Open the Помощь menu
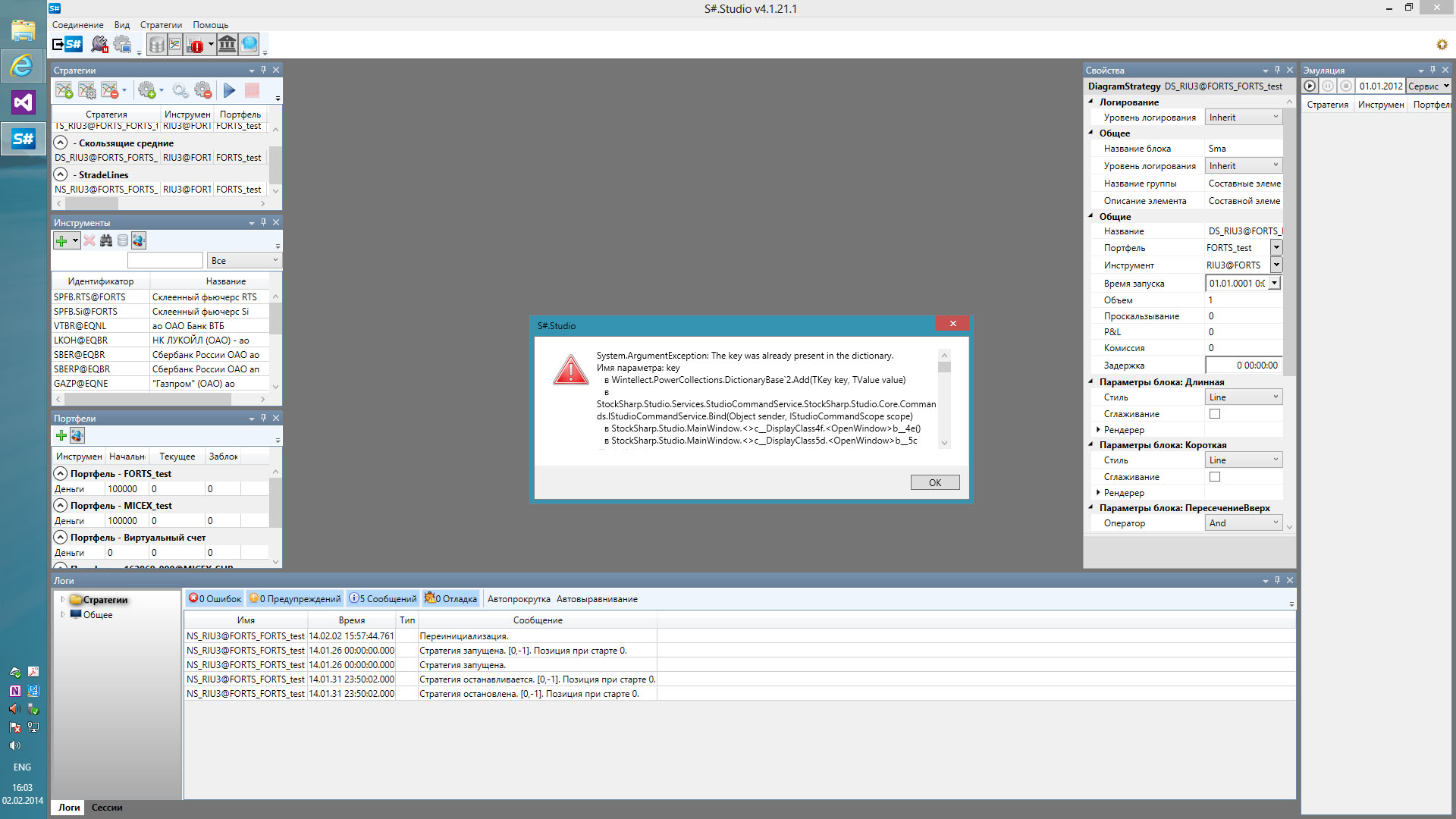Image resolution: width=1456 pixels, height=819 pixels. pos(210,25)
